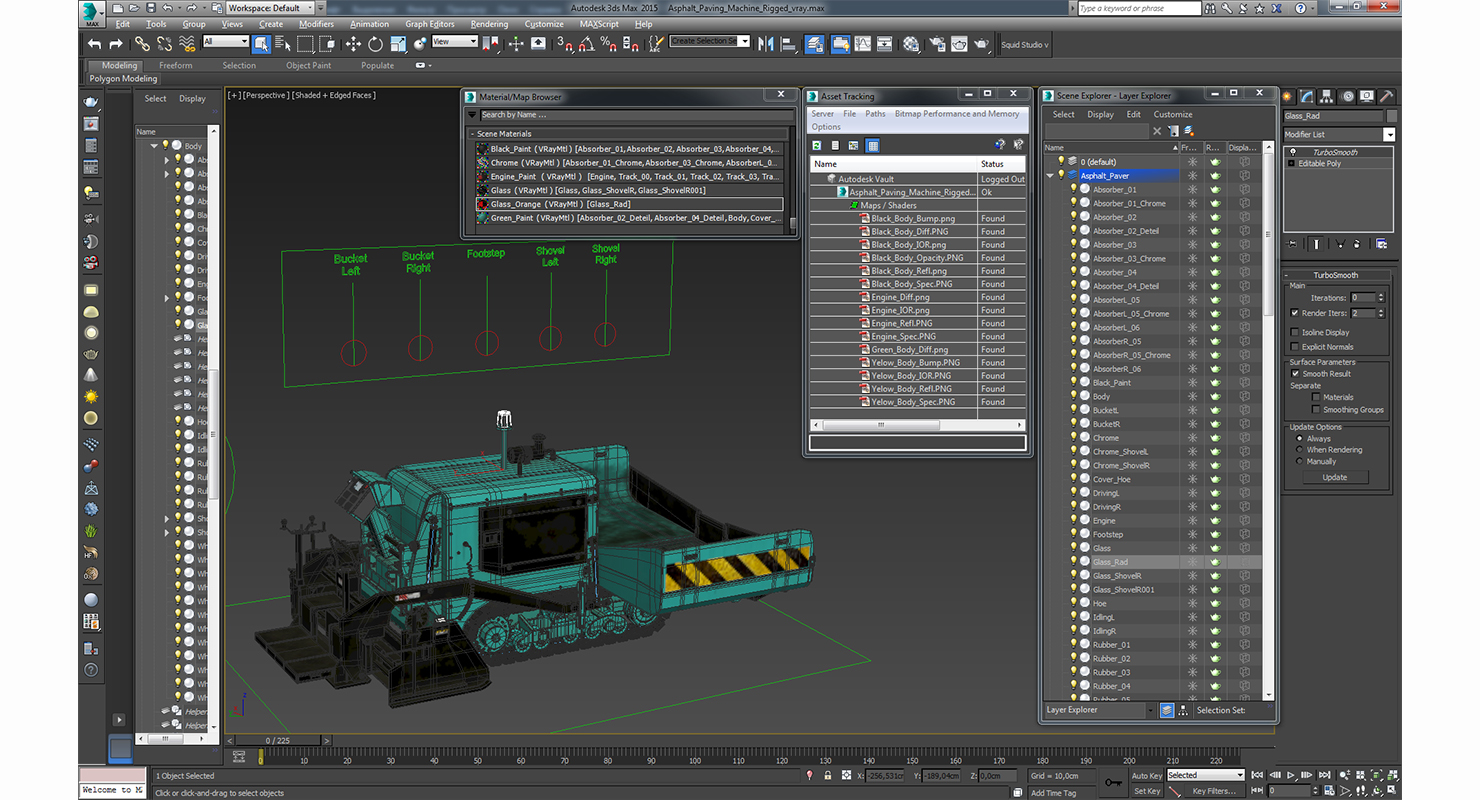
Task: Open Customize menu in Scene Explorer
Action: click(x=1173, y=114)
